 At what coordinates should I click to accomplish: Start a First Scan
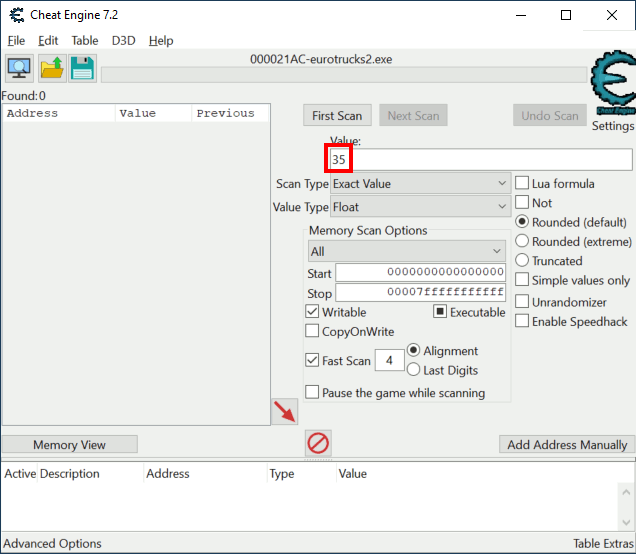[337, 116]
